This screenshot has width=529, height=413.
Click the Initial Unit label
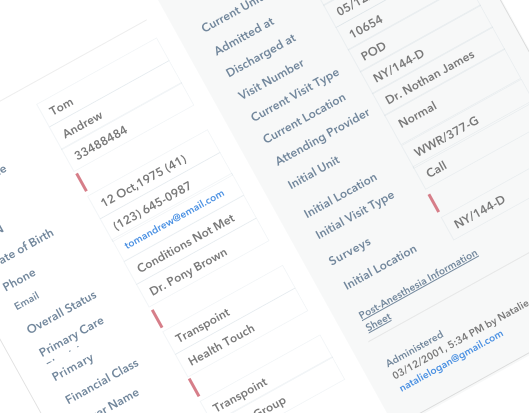(313, 172)
